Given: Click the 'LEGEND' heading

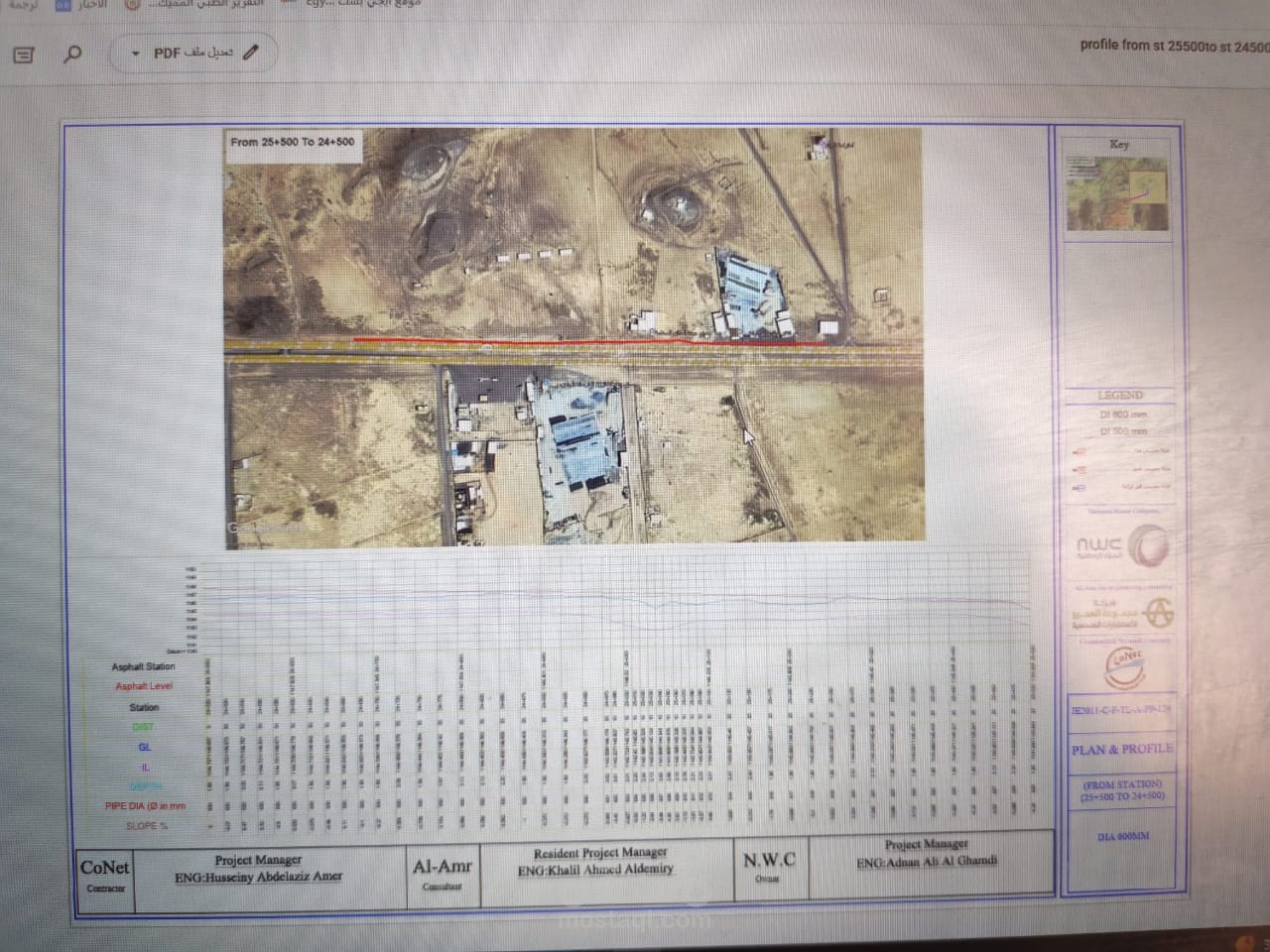Looking at the screenshot, I should click(1120, 395).
